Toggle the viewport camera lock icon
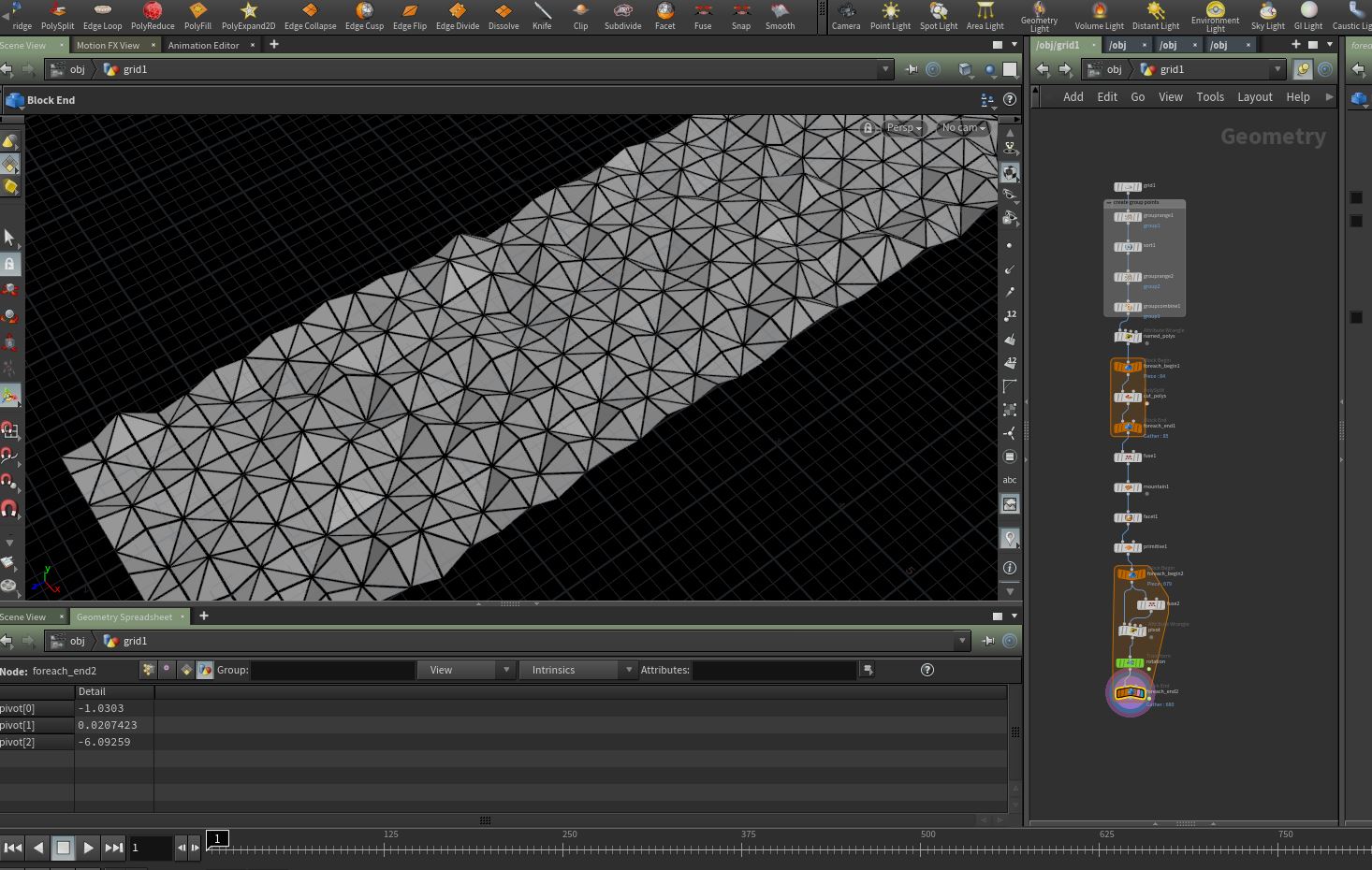Image resolution: width=1372 pixels, height=870 pixels. click(x=868, y=128)
